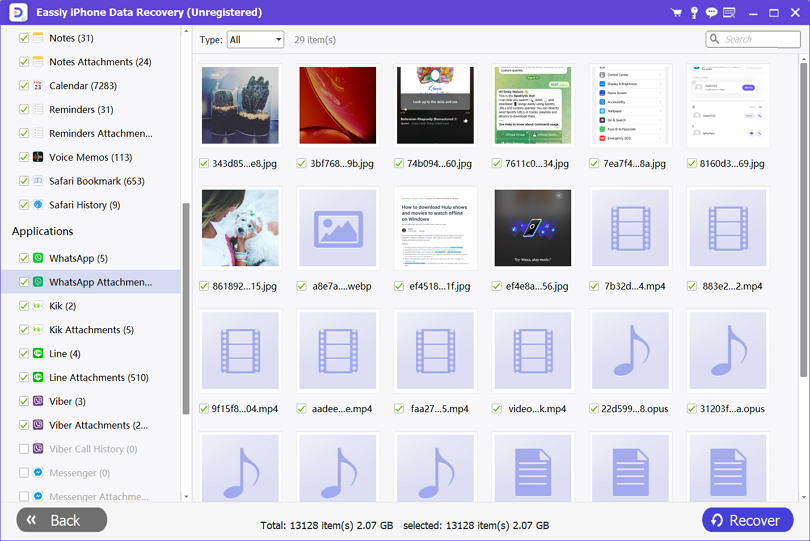Image resolution: width=810 pixels, height=541 pixels.
Task: Click sidebar scroll up arrow
Action: point(186,31)
